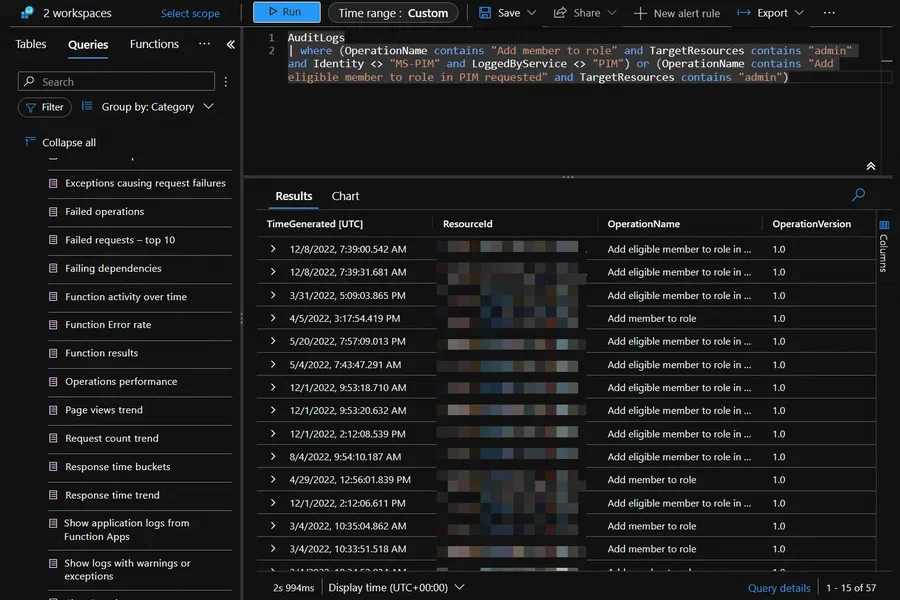Viewport: 900px width, 600px height.
Task: Switch to the Functions tab
Action: tap(154, 44)
